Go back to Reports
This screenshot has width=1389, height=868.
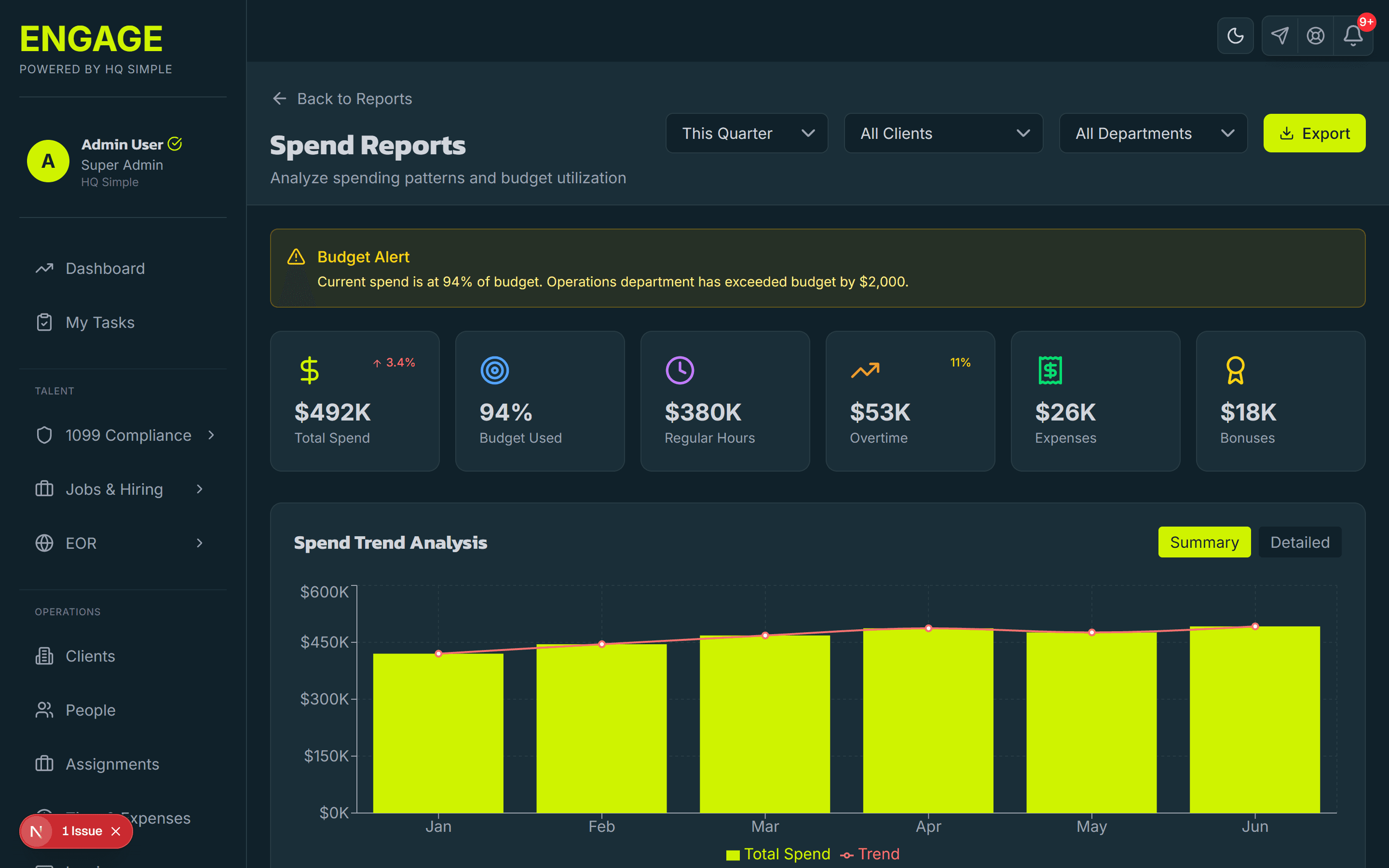point(342,99)
